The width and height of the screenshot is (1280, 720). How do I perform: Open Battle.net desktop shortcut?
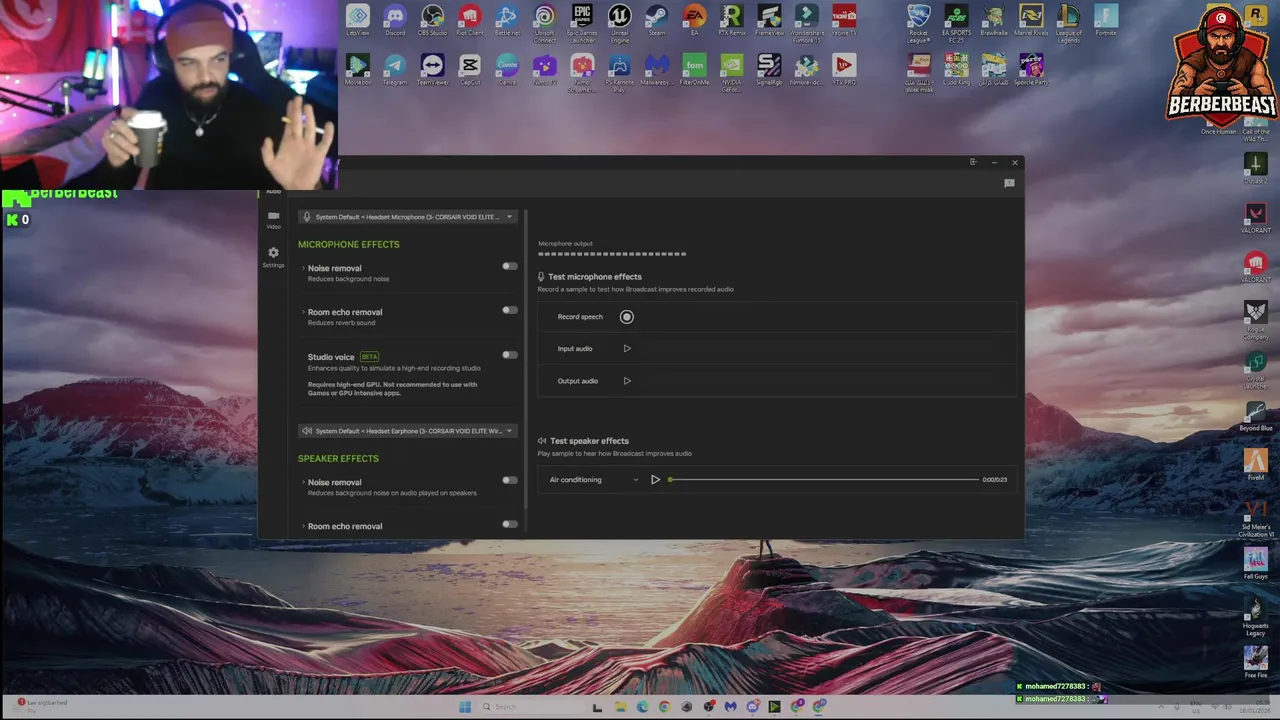point(507,20)
